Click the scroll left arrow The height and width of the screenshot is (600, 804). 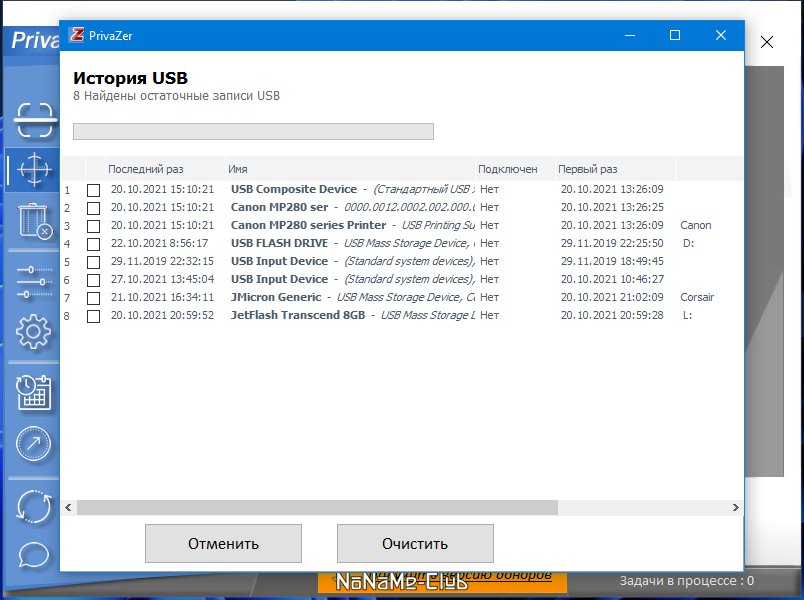pyautogui.click(x=68, y=507)
